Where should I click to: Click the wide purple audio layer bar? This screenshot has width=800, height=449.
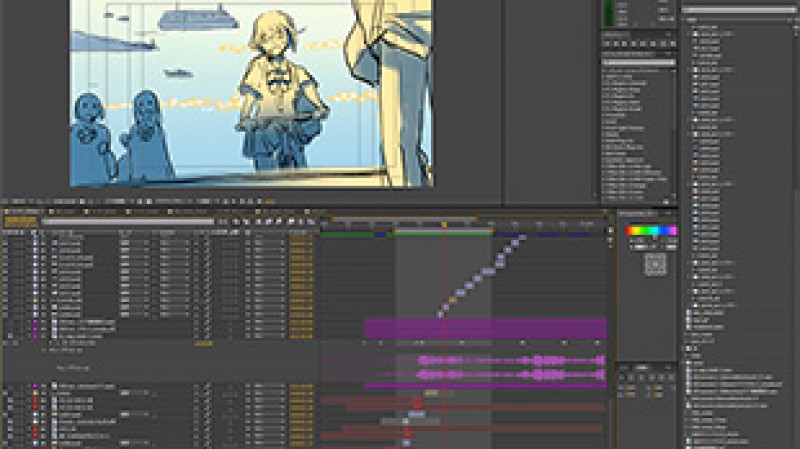(486, 329)
